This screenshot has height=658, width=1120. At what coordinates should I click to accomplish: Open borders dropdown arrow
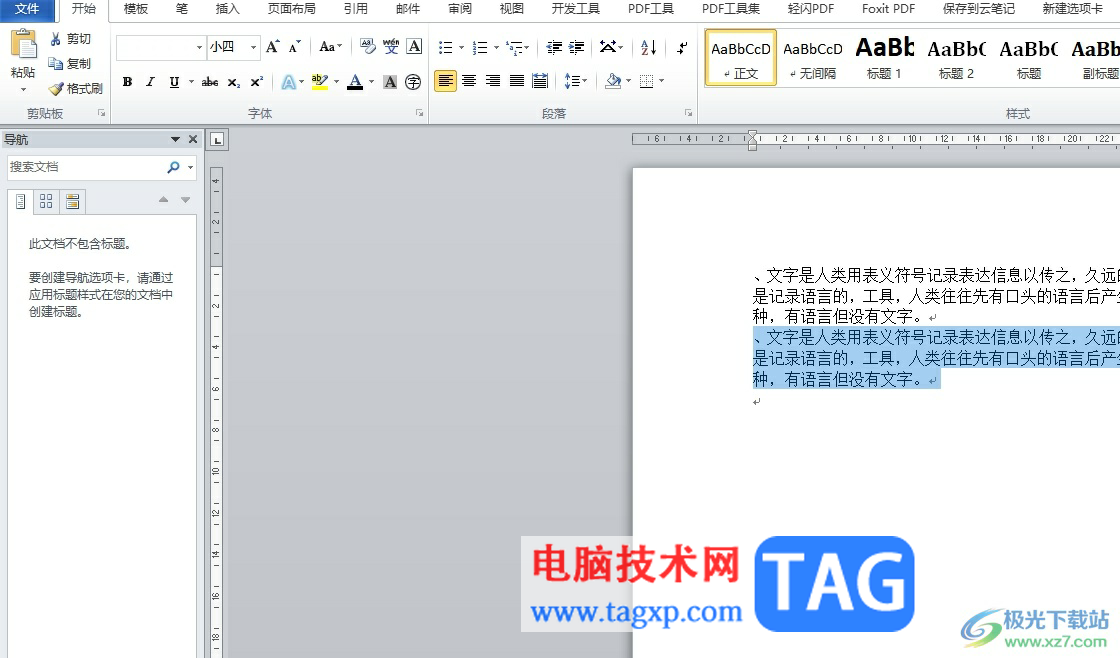[x=661, y=81]
